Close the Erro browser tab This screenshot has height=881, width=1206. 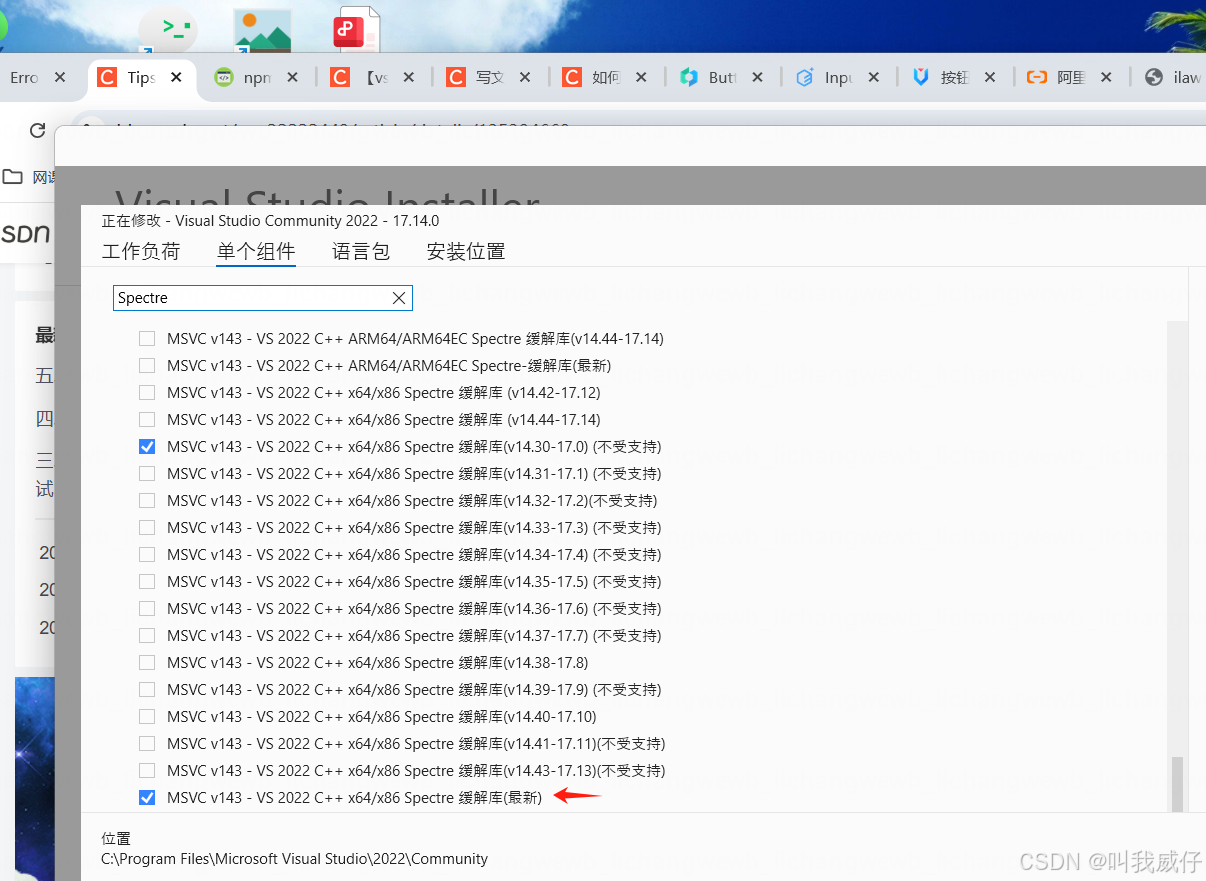60,77
